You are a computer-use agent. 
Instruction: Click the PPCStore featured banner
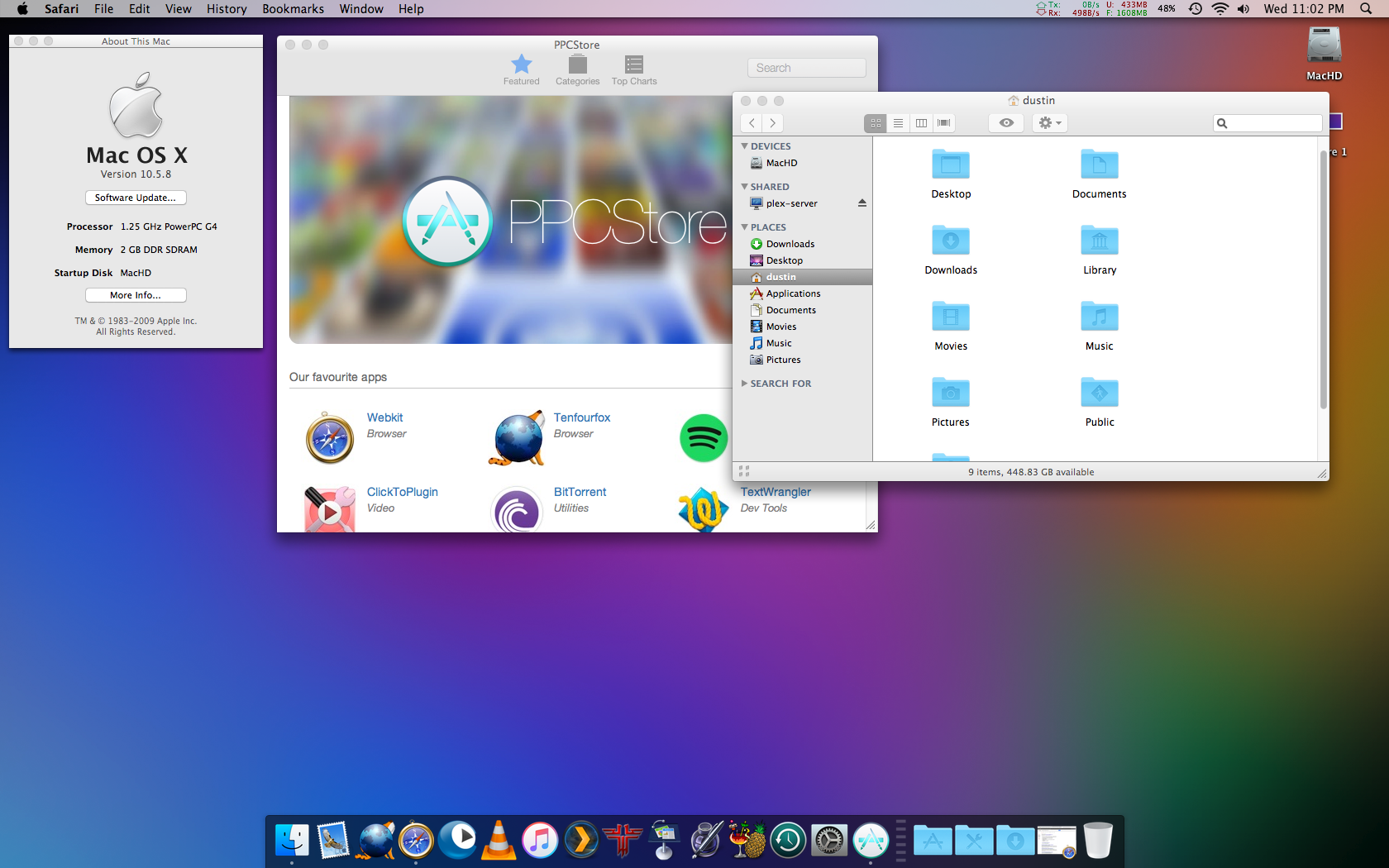[x=510, y=220]
